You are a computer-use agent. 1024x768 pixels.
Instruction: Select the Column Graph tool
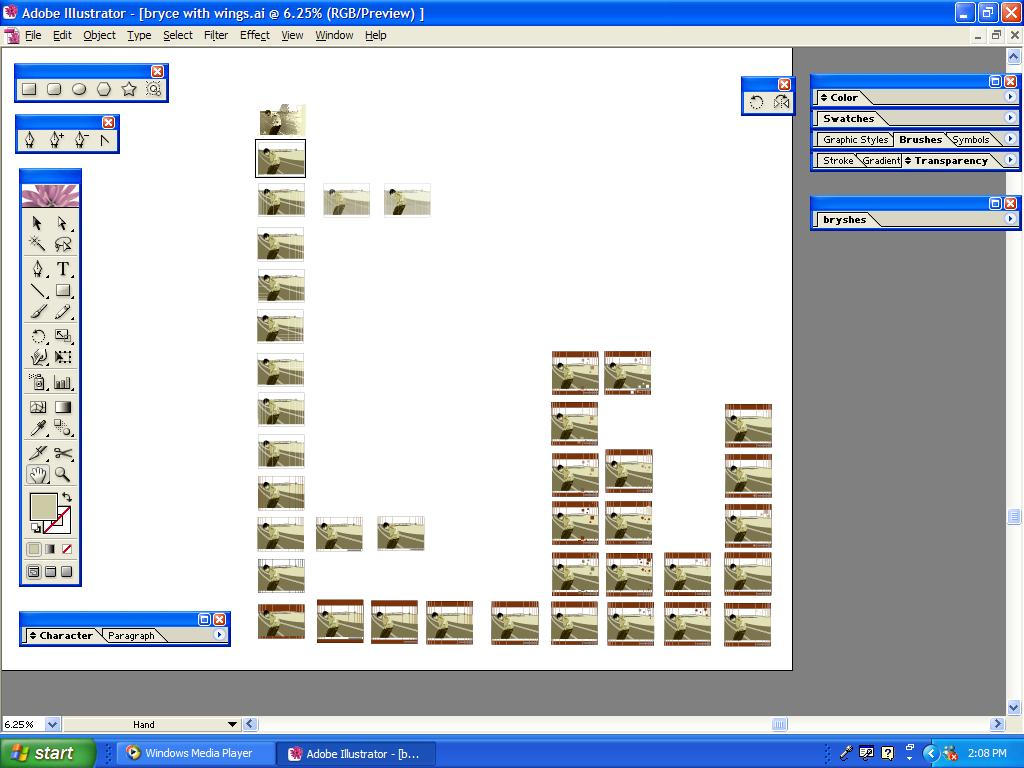click(x=63, y=382)
